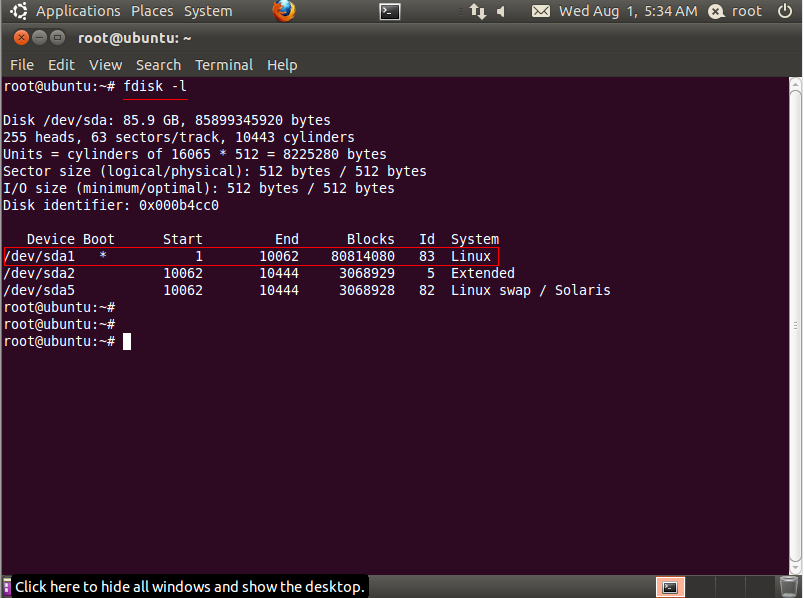Click the date and time clock
This screenshot has height=598, width=804.
point(628,11)
